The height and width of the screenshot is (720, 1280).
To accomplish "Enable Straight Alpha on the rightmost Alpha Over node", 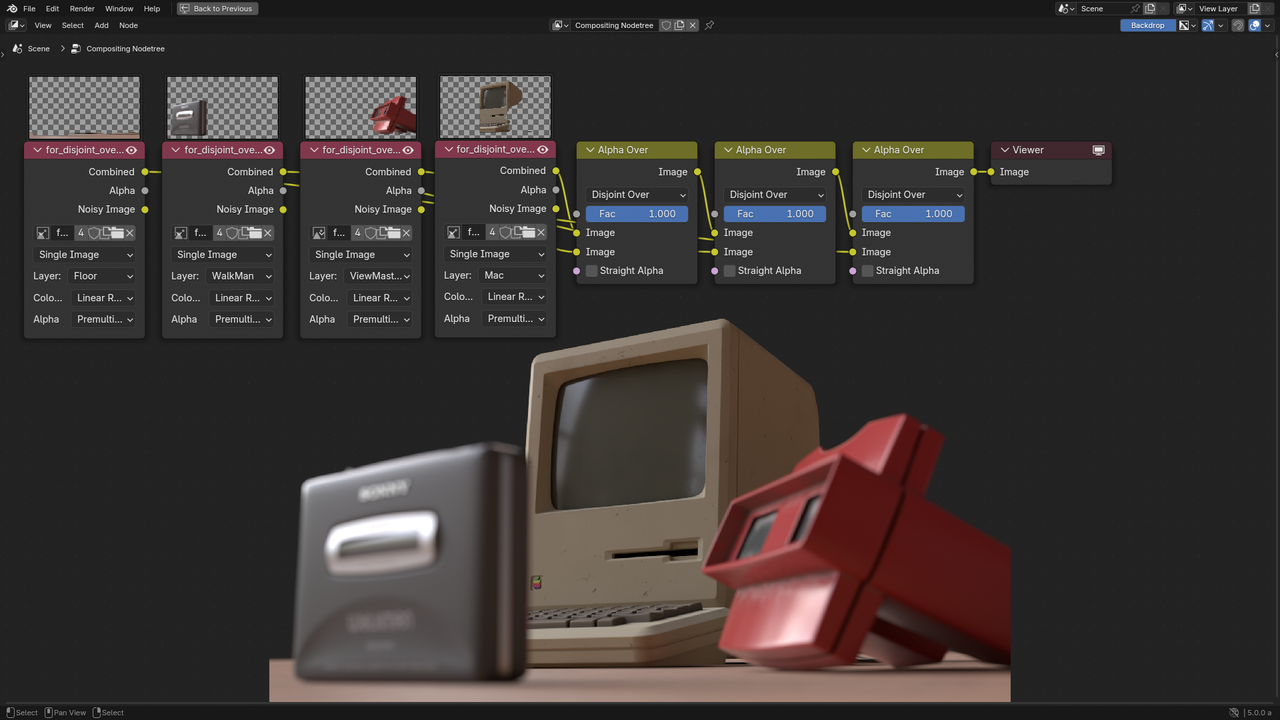I will (x=867, y=270).
